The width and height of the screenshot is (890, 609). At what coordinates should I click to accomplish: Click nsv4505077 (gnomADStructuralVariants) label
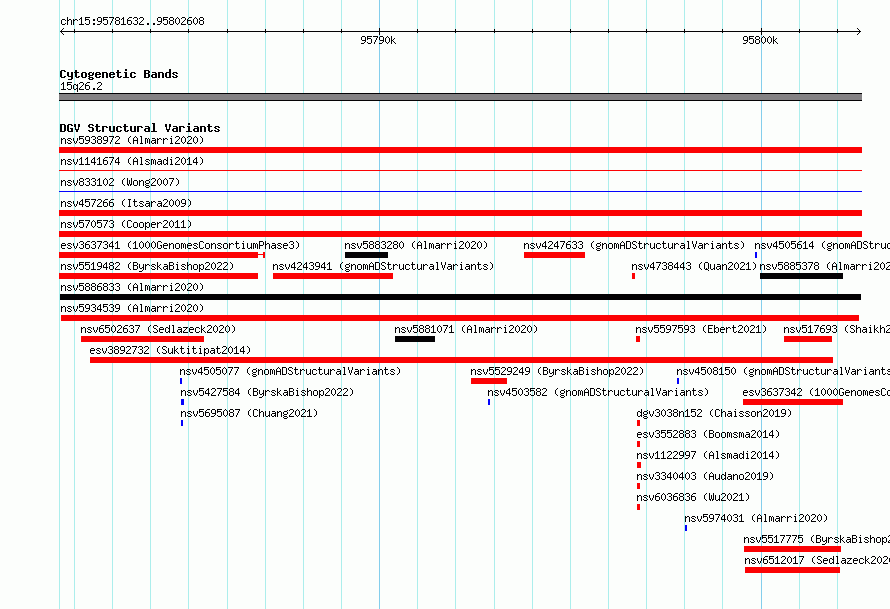point(290,371)
